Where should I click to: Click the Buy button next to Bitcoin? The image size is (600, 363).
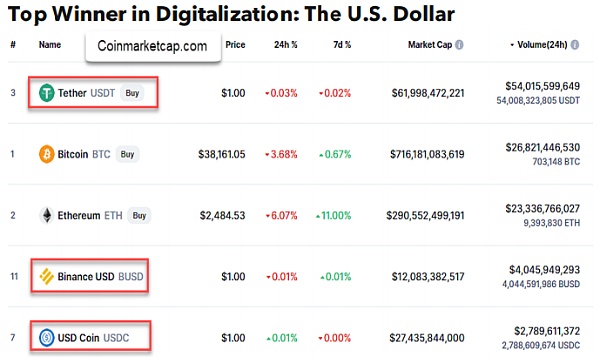pos(127,154)
